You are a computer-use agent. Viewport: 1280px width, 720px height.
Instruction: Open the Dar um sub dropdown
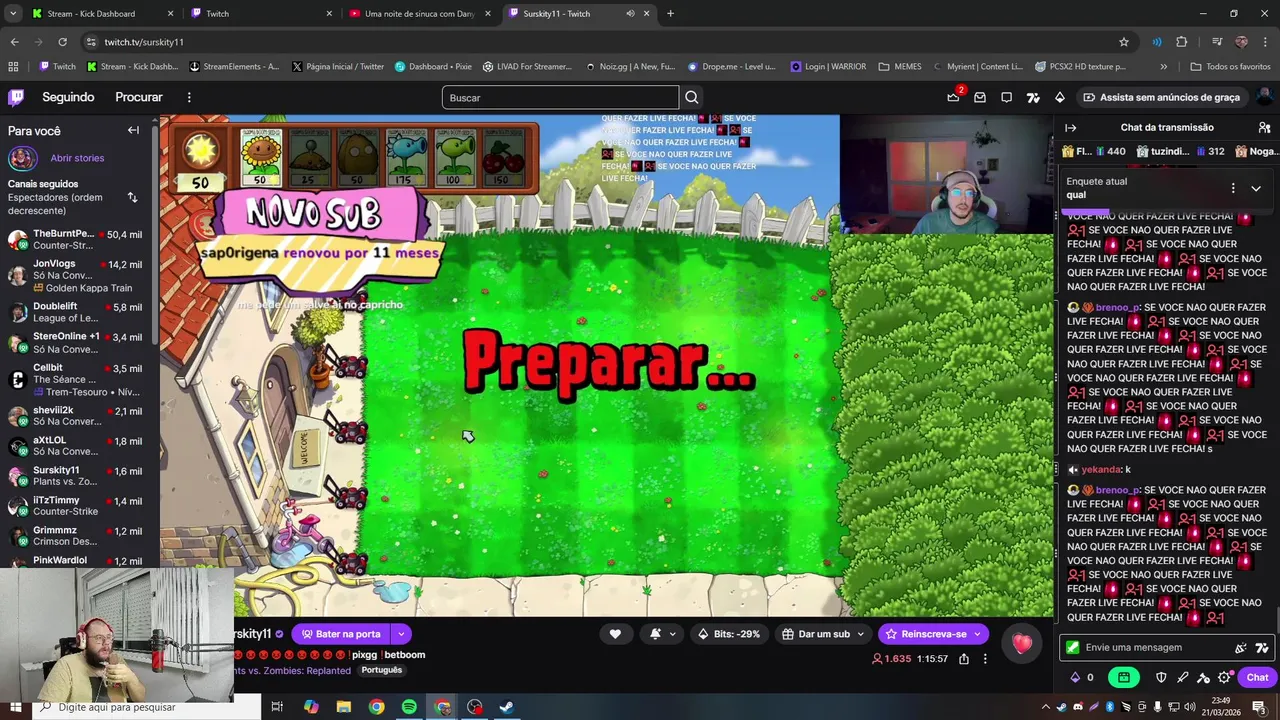860,634
